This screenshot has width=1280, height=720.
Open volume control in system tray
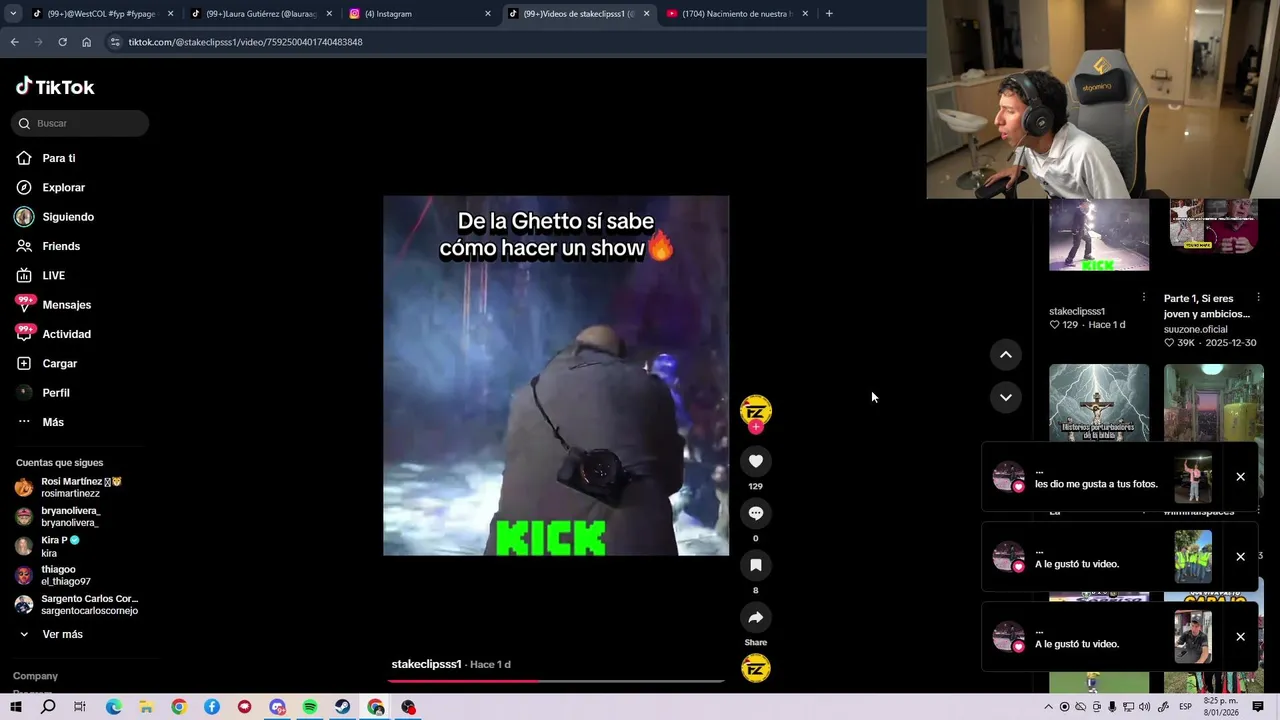click(1146, 707)
